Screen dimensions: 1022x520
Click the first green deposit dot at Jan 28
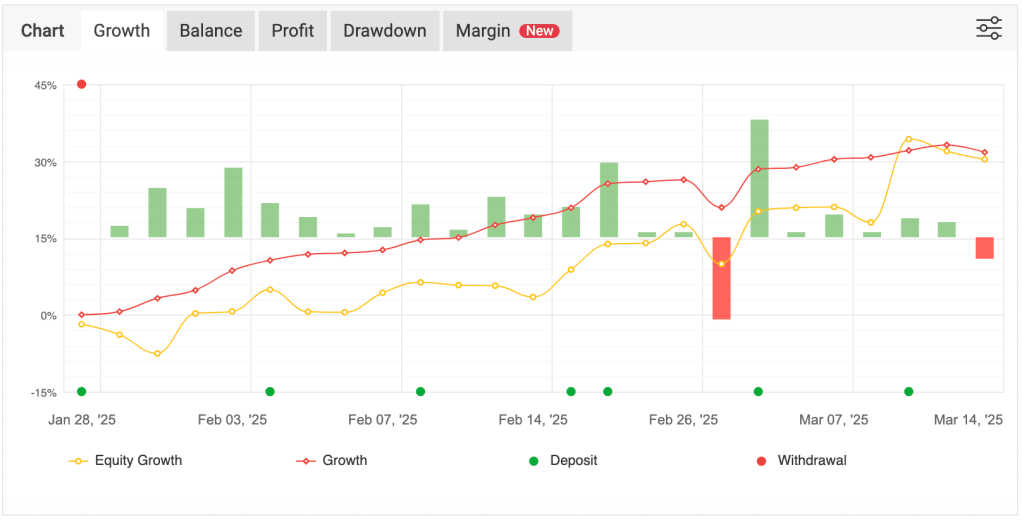[x=82, y=392]
